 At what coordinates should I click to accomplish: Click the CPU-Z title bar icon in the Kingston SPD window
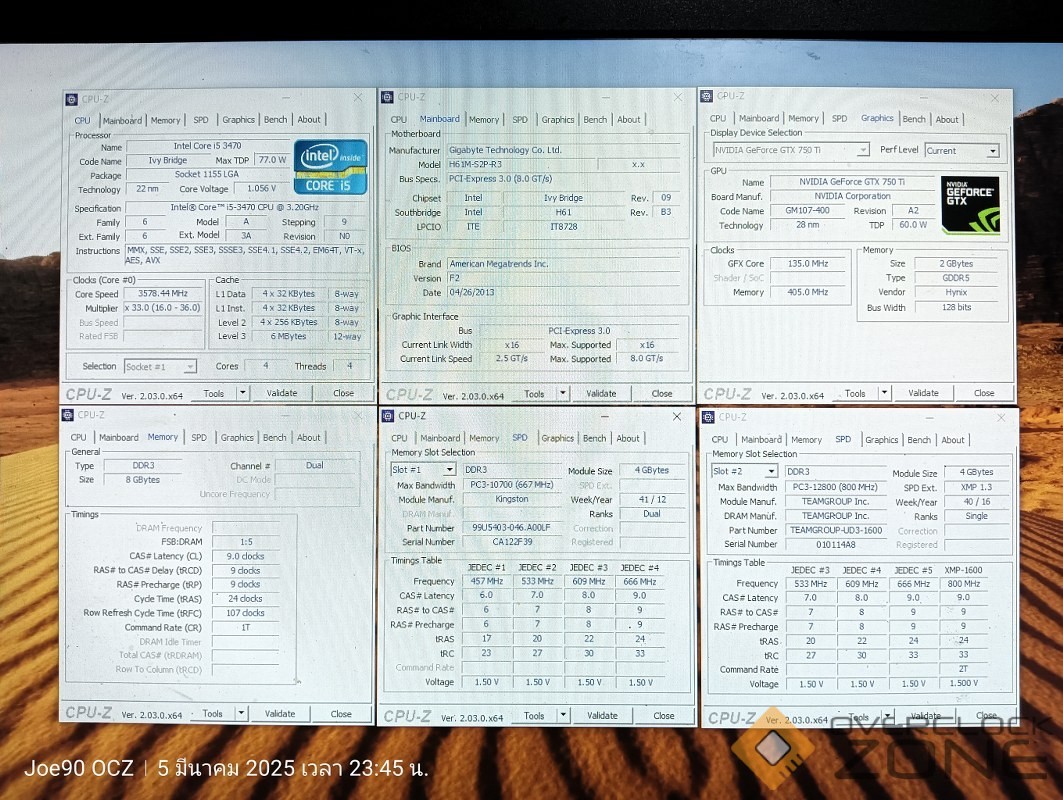388,416
